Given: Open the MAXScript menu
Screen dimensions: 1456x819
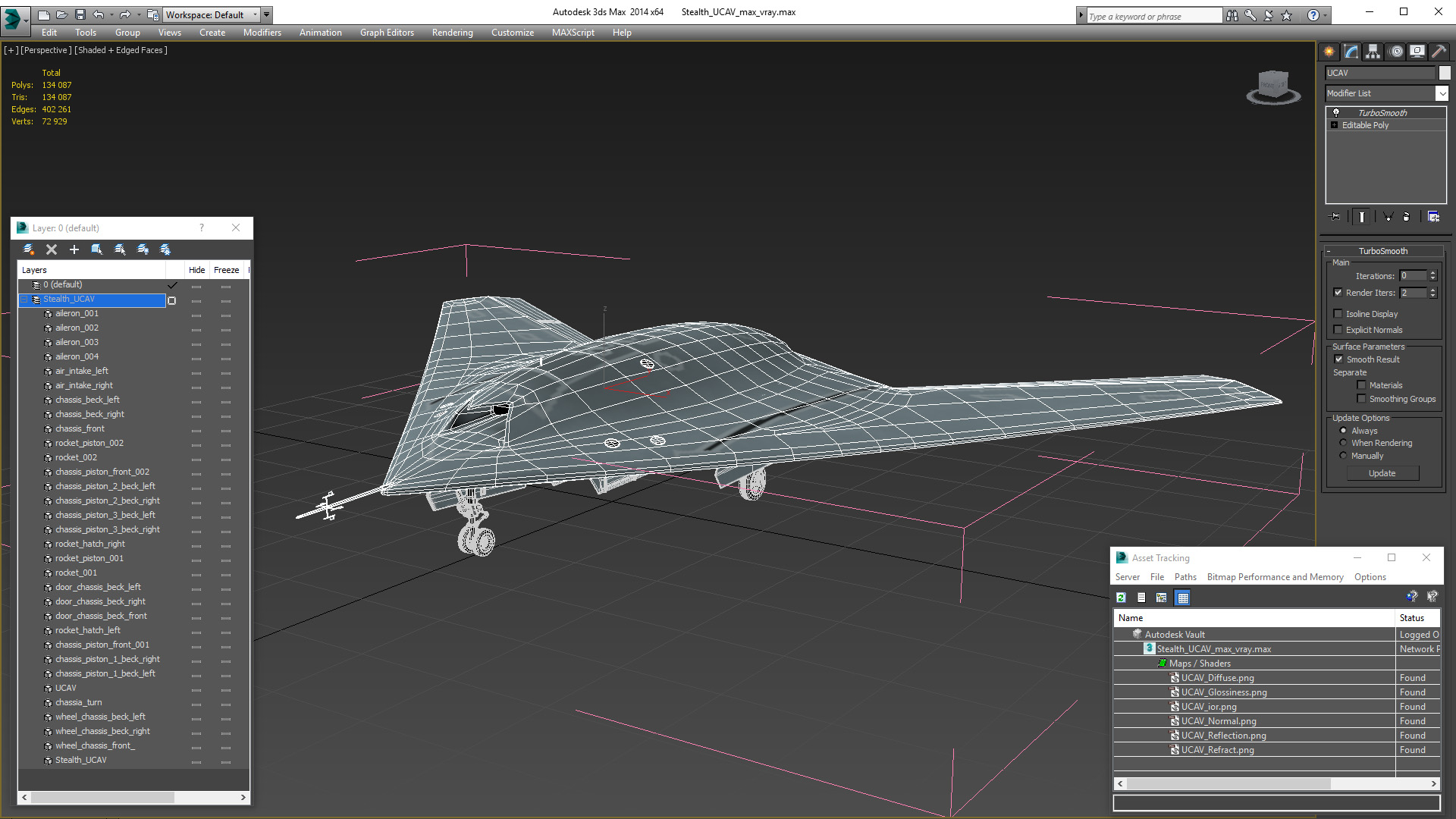Looking at the screenshot, I should 573,33.
